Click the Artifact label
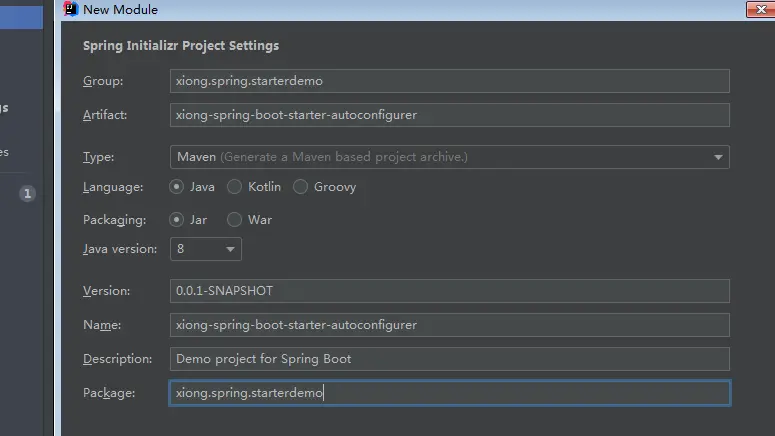Image resolution: width=775 pixels, height=436 pixels. click(x=105, y=115)
